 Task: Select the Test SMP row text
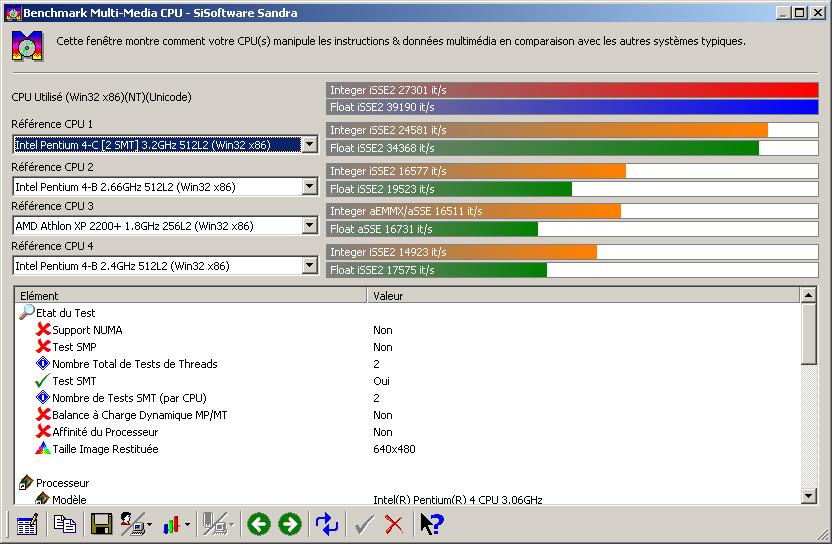[x=74, y=347]
